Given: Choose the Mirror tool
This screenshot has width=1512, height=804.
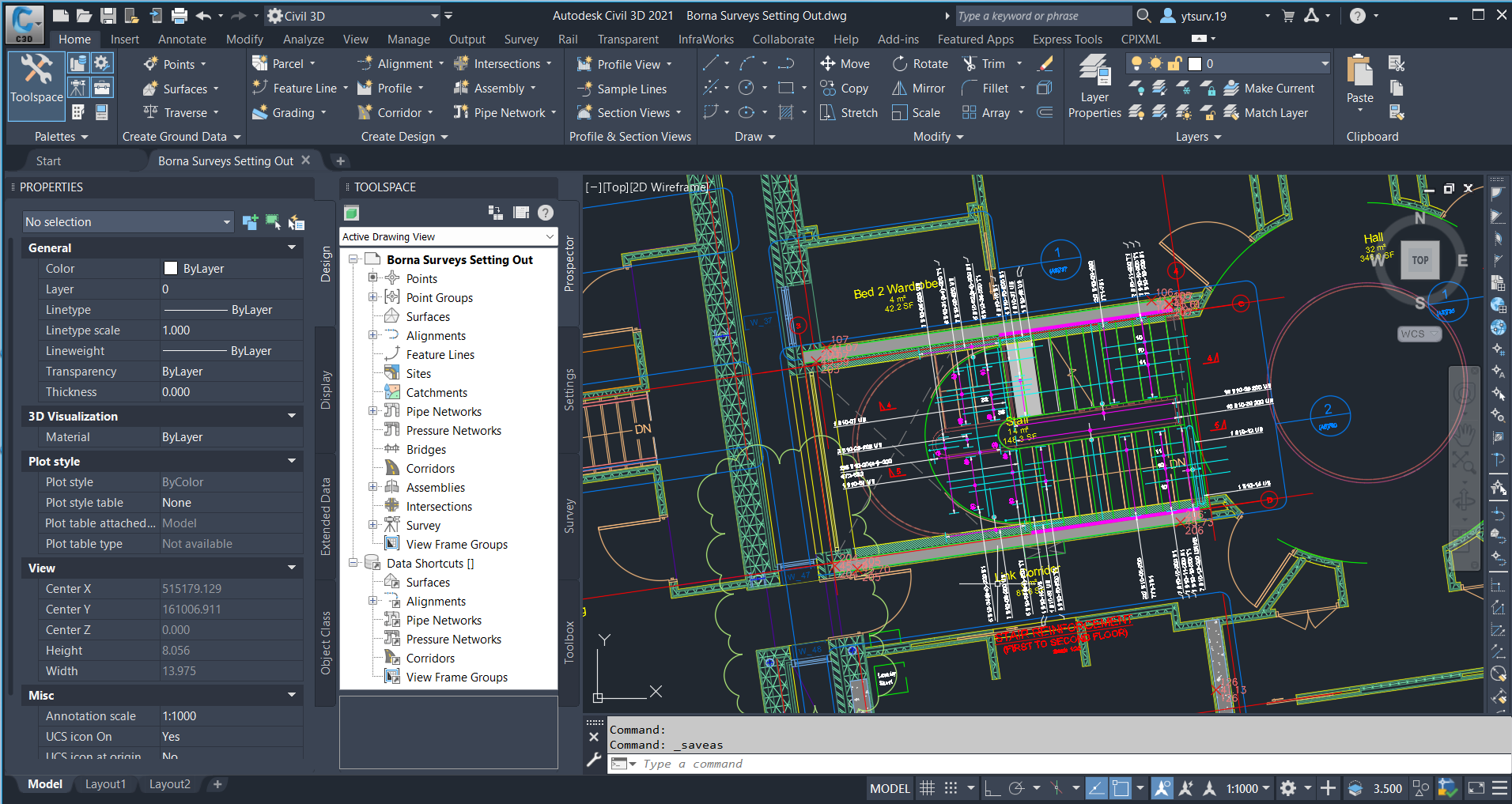Looking at the screenshot, I should [x=918, y=89].
